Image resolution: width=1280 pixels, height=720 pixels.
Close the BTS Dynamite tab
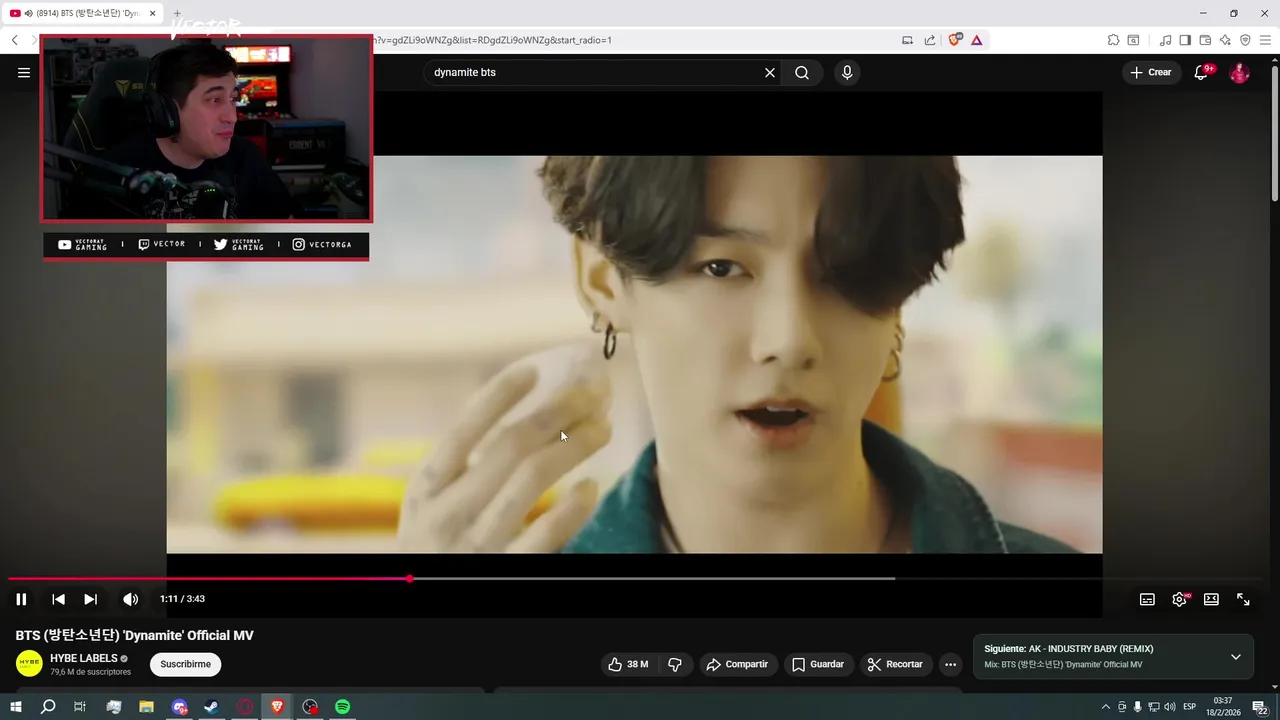[152, 14]
